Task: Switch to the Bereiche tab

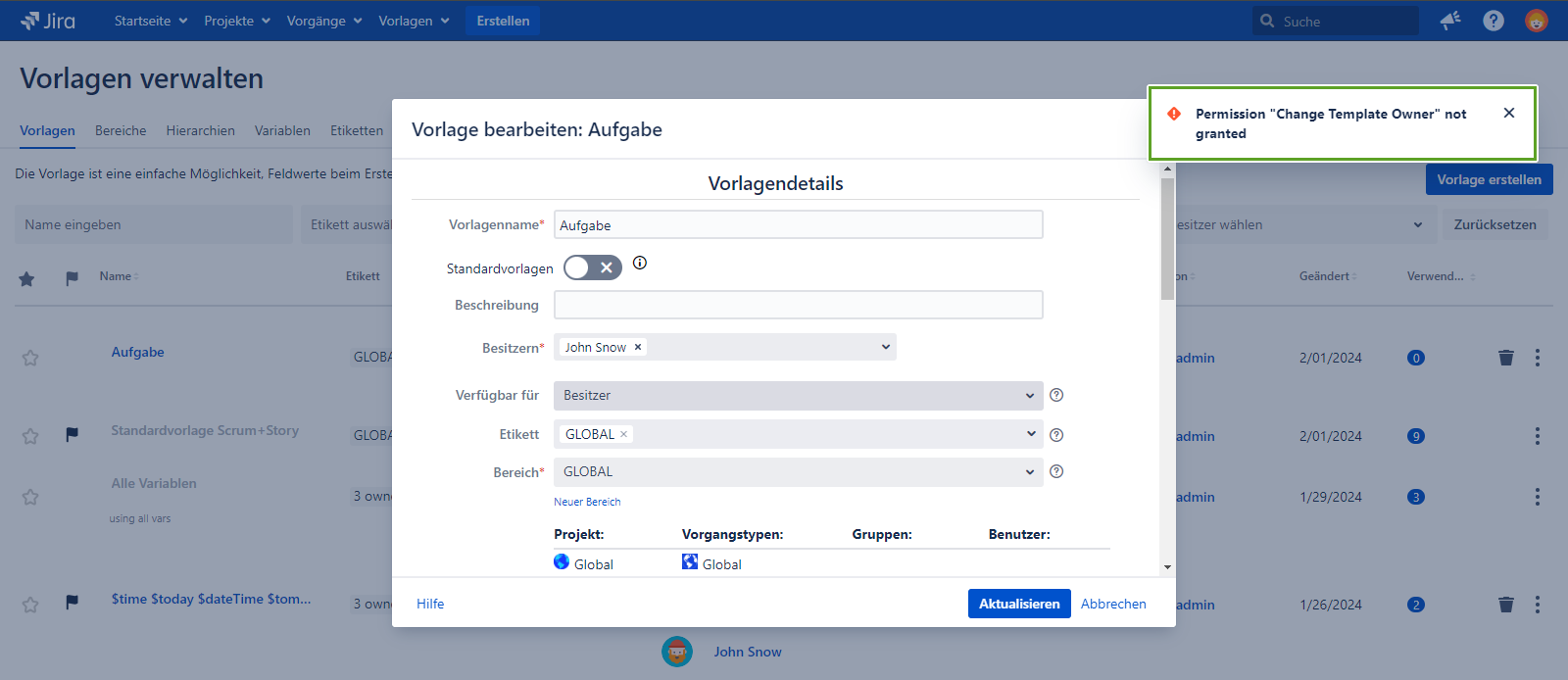Action: click(121, 130)
